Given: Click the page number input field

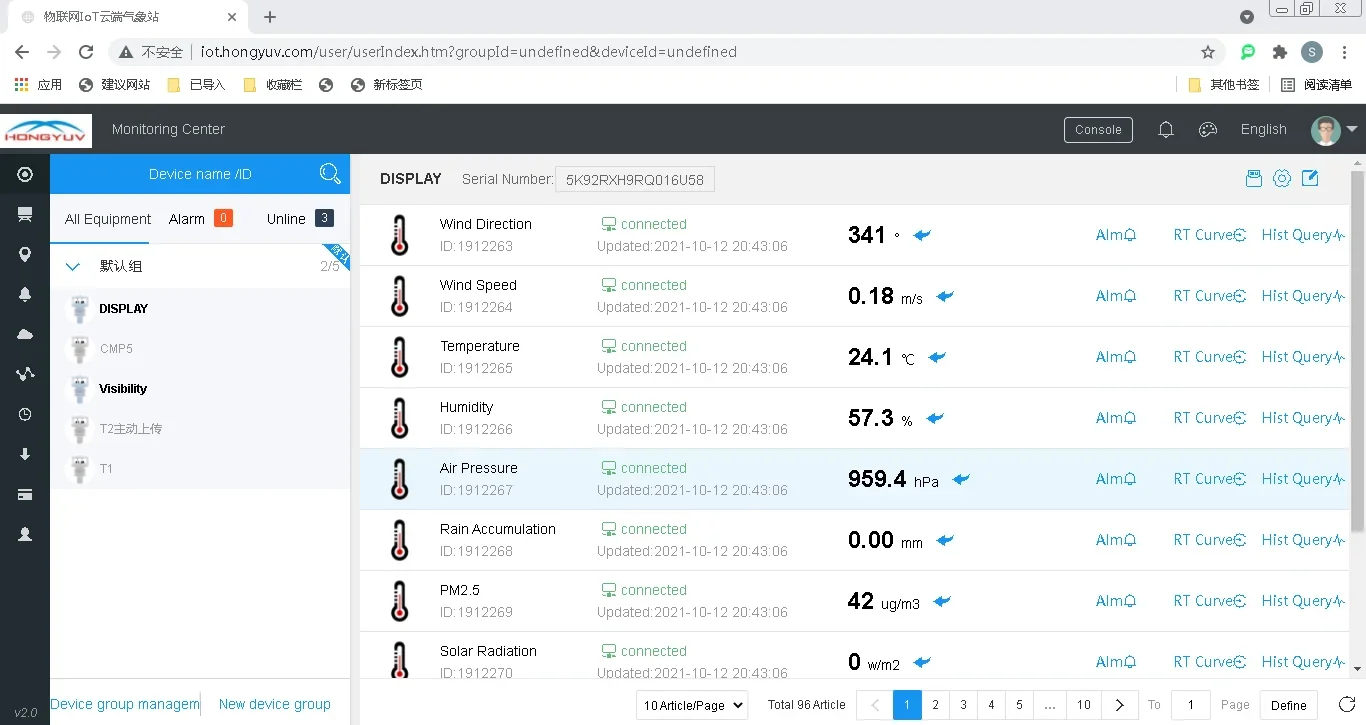Looking at the screenshot, I should [x=1191, y=705].
